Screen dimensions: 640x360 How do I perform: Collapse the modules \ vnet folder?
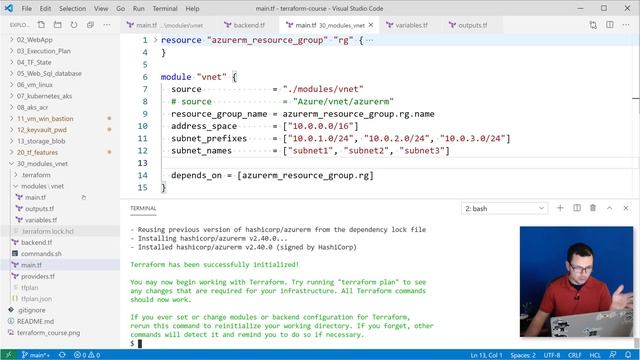42,186
